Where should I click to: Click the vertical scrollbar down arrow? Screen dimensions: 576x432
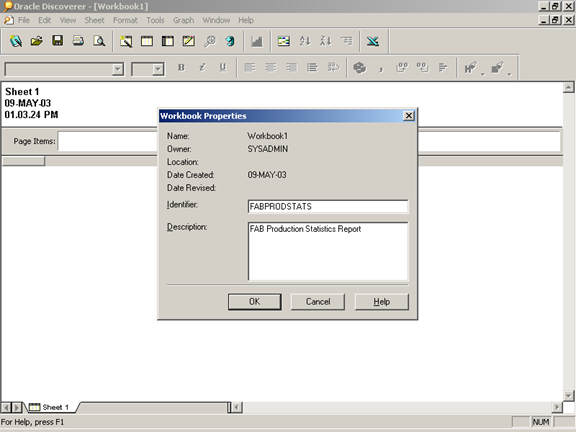tap(568, 396)
